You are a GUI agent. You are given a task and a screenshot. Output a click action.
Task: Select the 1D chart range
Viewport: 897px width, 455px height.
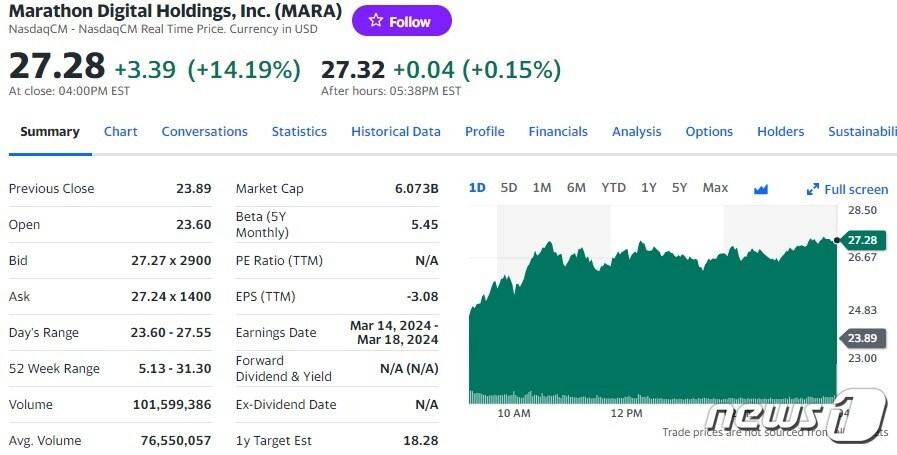(477, 188)
